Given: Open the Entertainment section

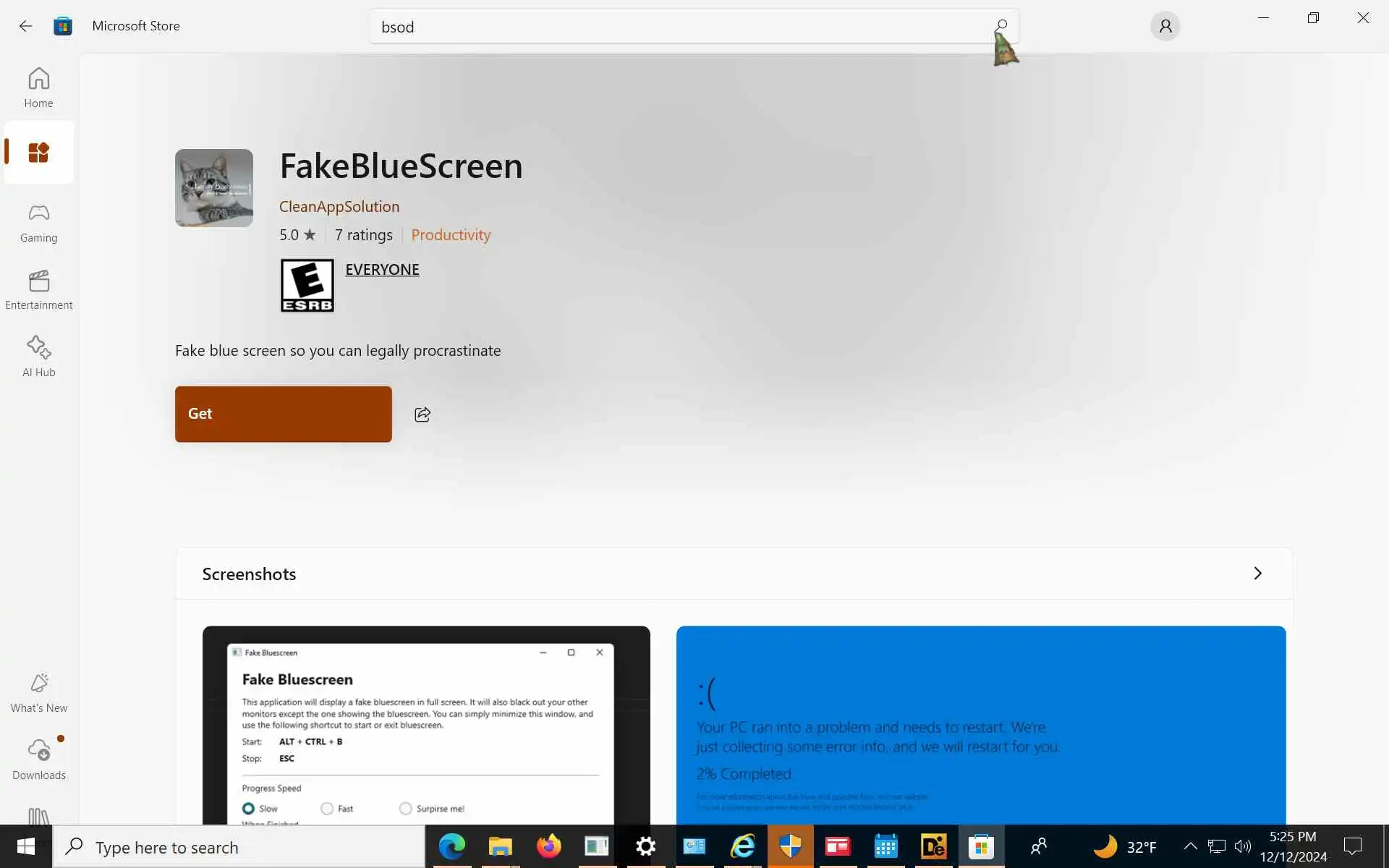Looking at the screenshot, I should coord(38,289).
